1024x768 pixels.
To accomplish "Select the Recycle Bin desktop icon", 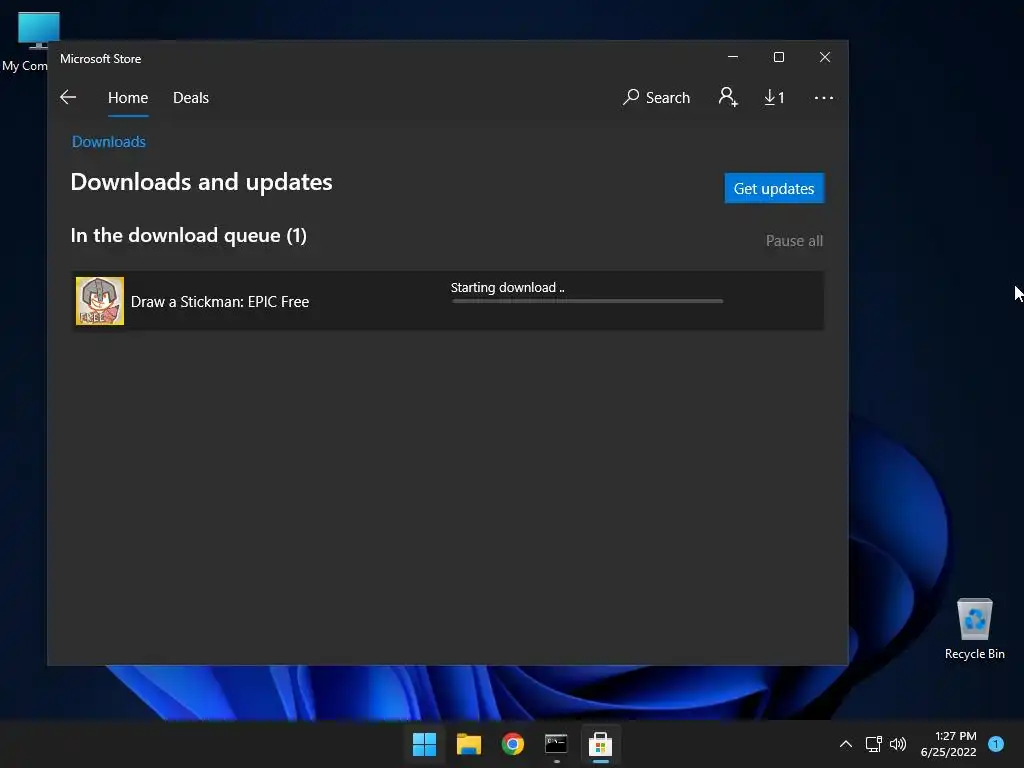I will coord(974,628).
